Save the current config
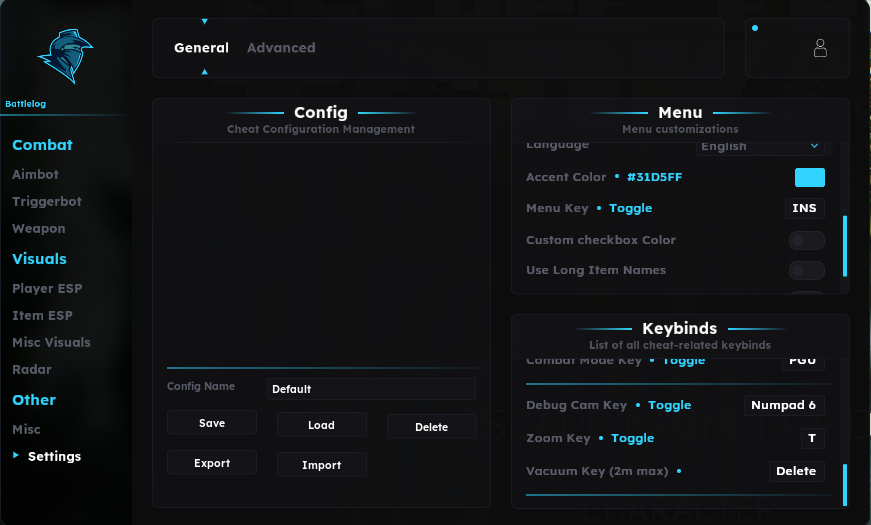This screenshot has height=525, width=871. tap(212, 423)
